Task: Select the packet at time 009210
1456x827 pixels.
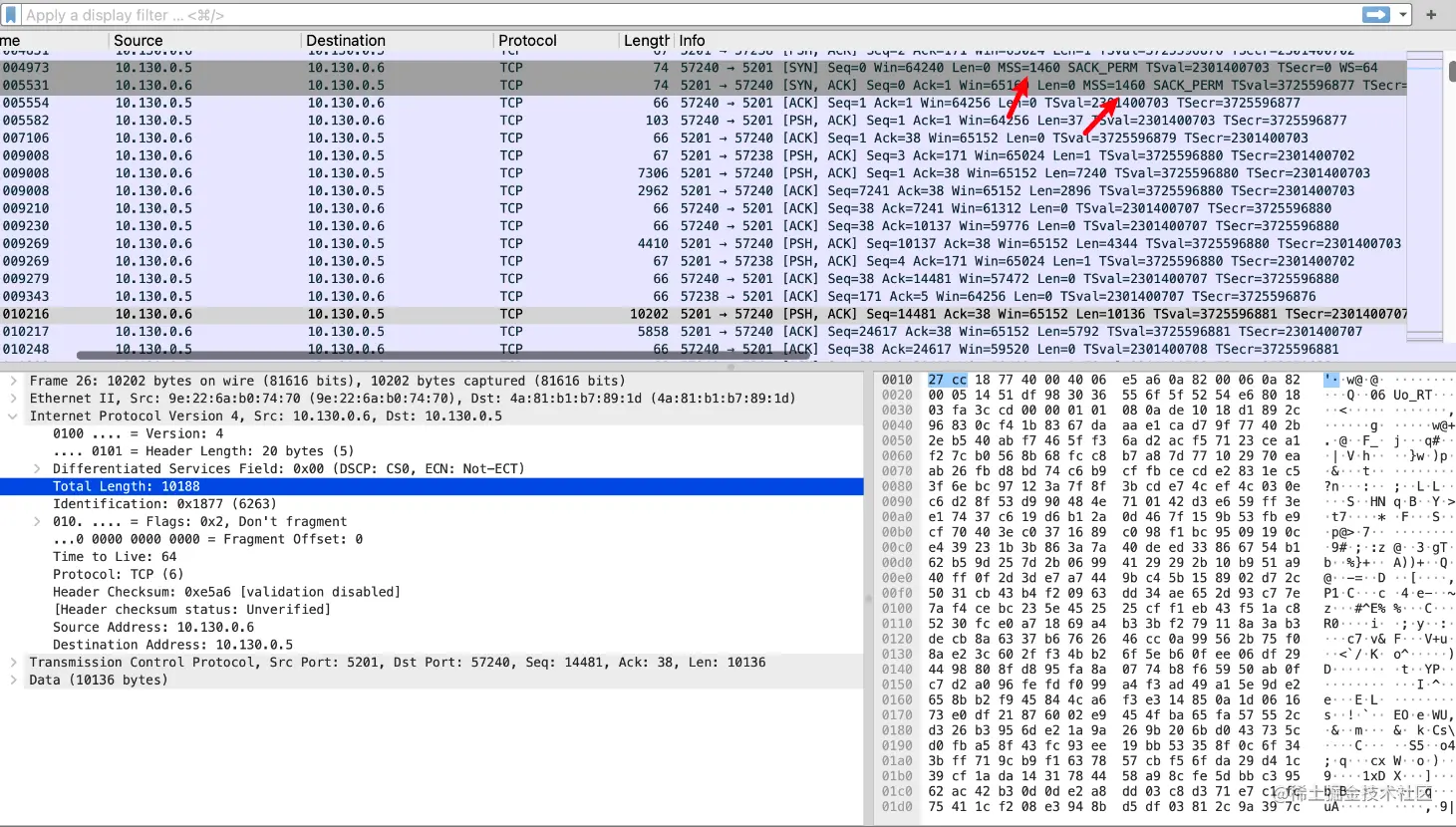Action: [x=703, y=208]
